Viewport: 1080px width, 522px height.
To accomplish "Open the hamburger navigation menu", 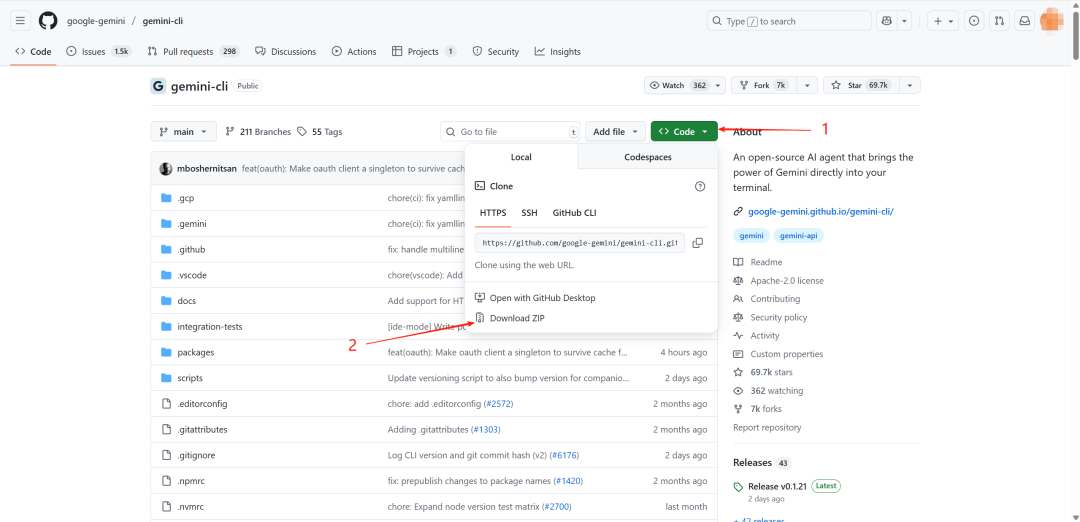I will (20, 21).
